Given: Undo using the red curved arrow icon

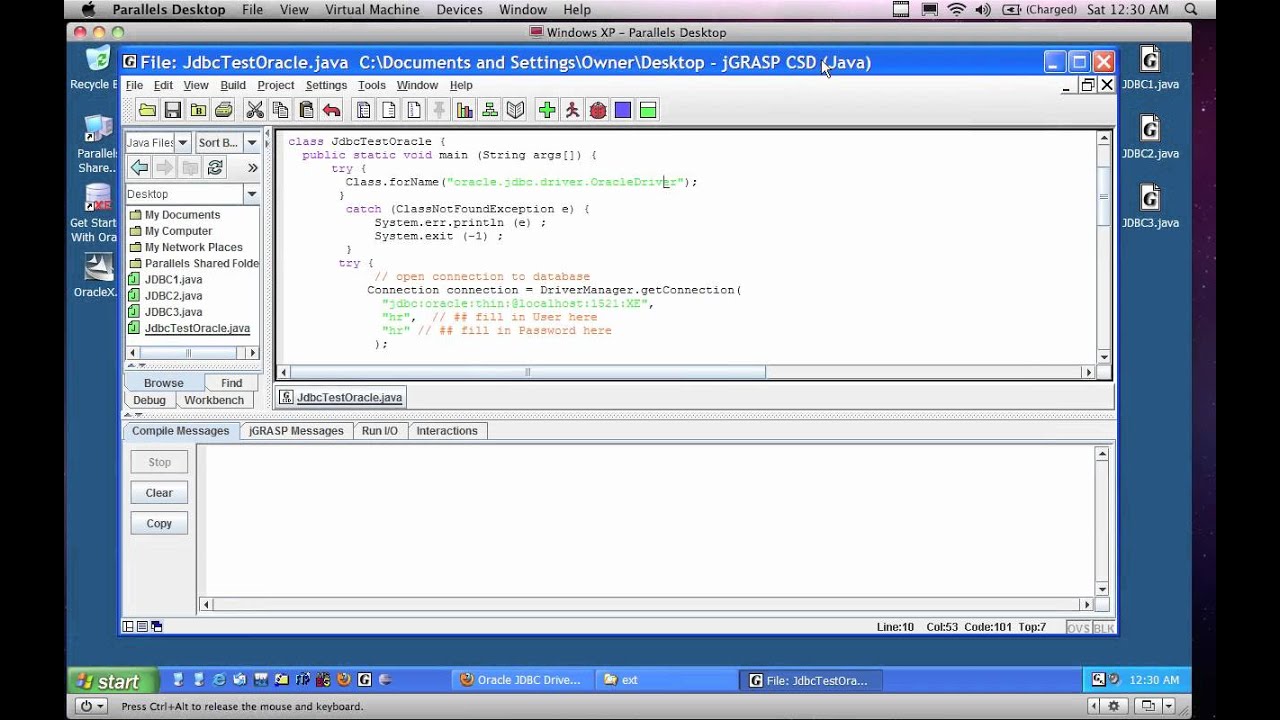Looking at the screenshot, I should 332,110.
